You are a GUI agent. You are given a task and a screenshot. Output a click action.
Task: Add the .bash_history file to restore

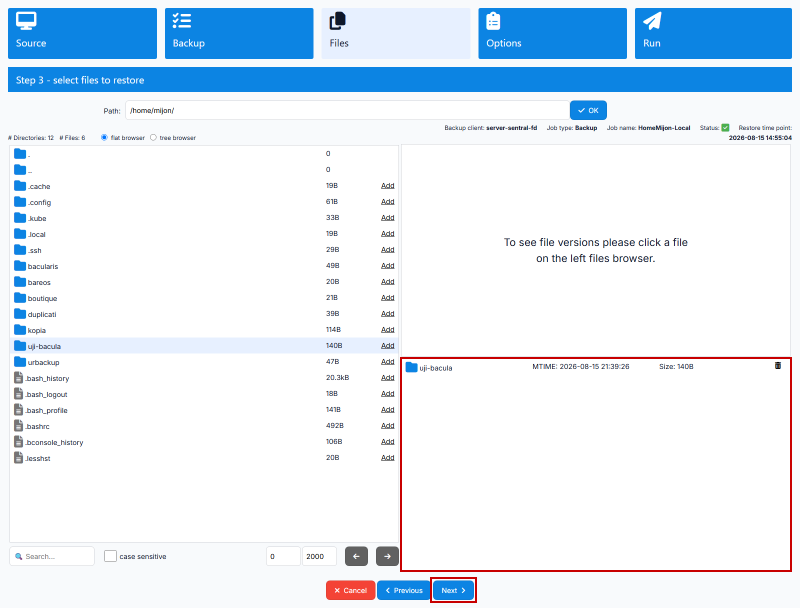388,377
